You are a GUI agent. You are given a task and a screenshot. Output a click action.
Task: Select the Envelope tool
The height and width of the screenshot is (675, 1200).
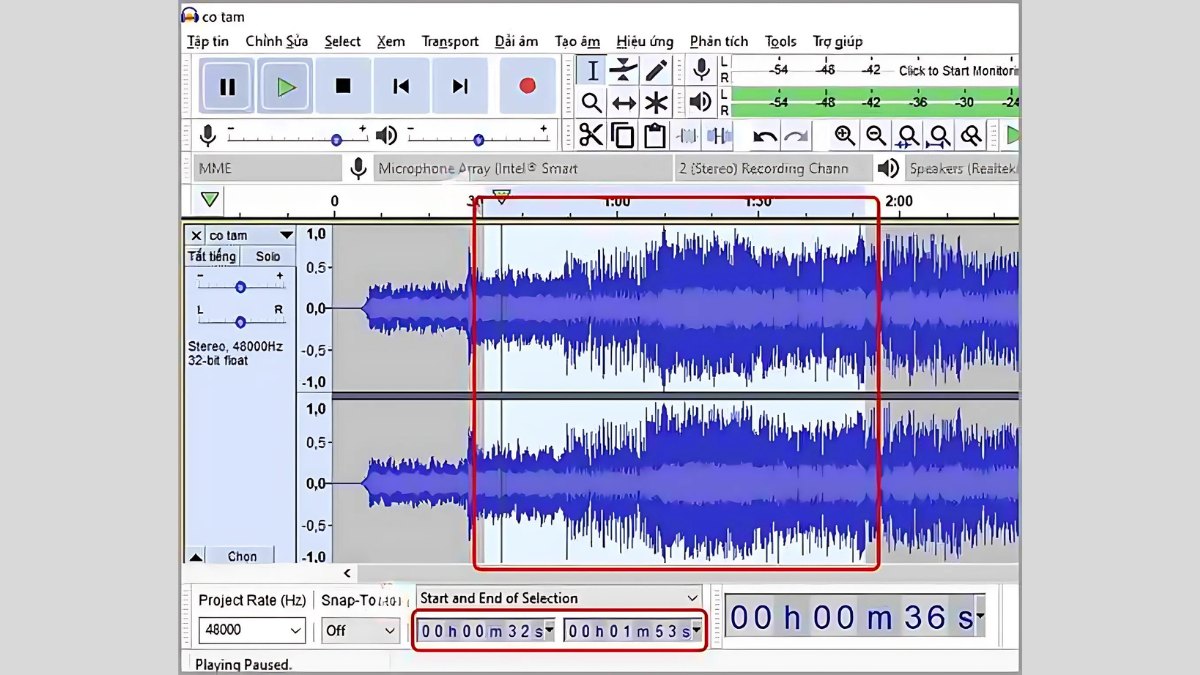click(624, 70)
